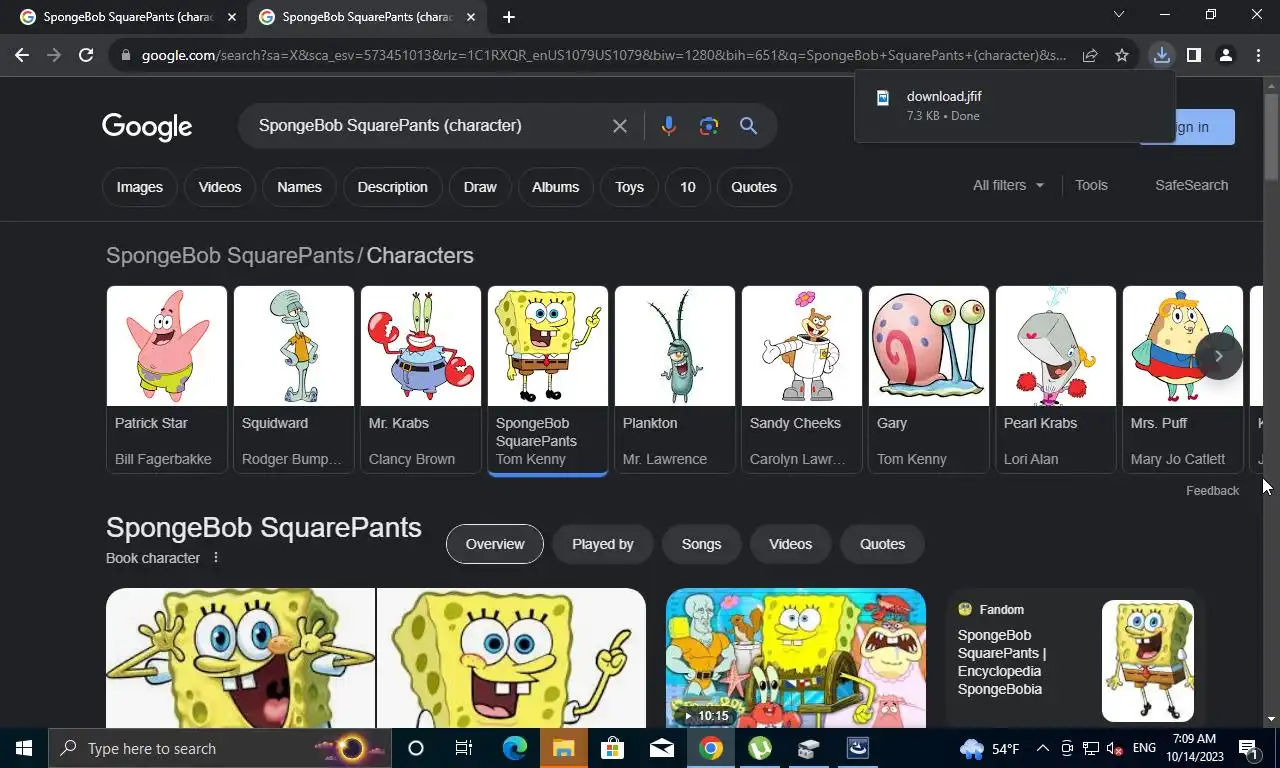Open Mr. Krabs character card
The width and height of the screenshot is (1280, 768).
click(421, 379)
